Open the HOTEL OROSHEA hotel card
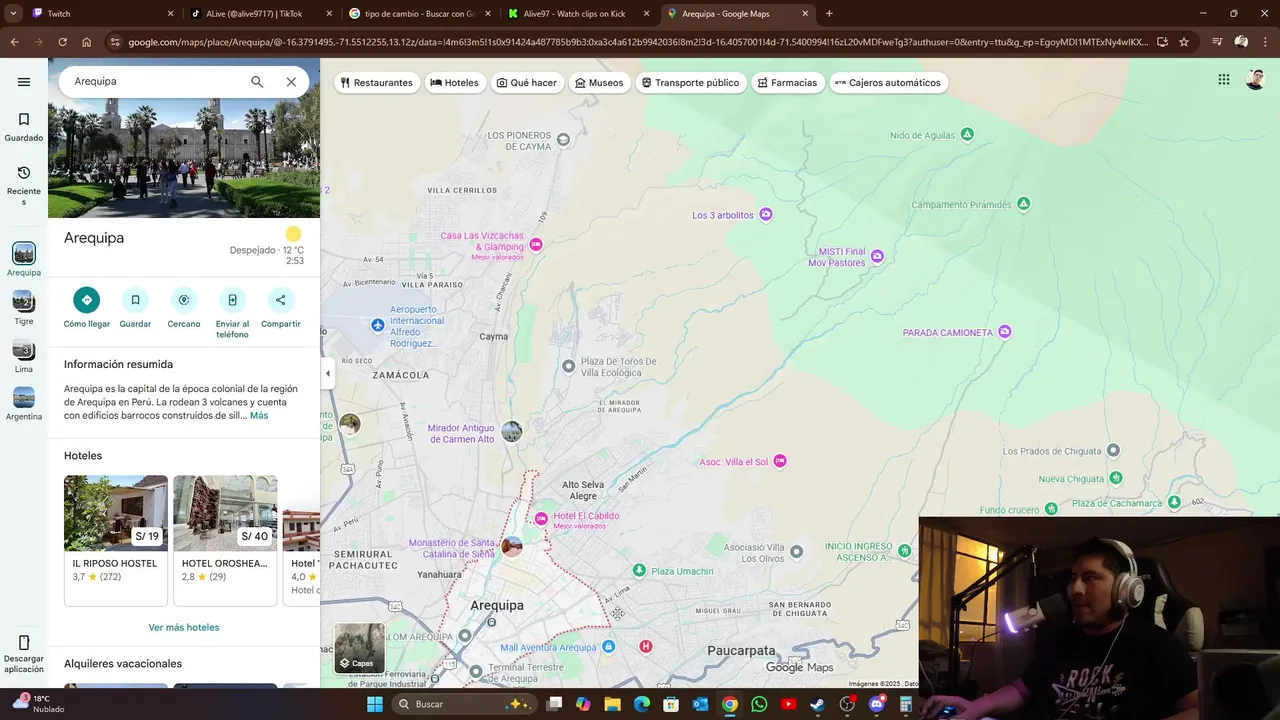Image resolution: width=1280 pixels, height=720 pixels. pos(225,540)
